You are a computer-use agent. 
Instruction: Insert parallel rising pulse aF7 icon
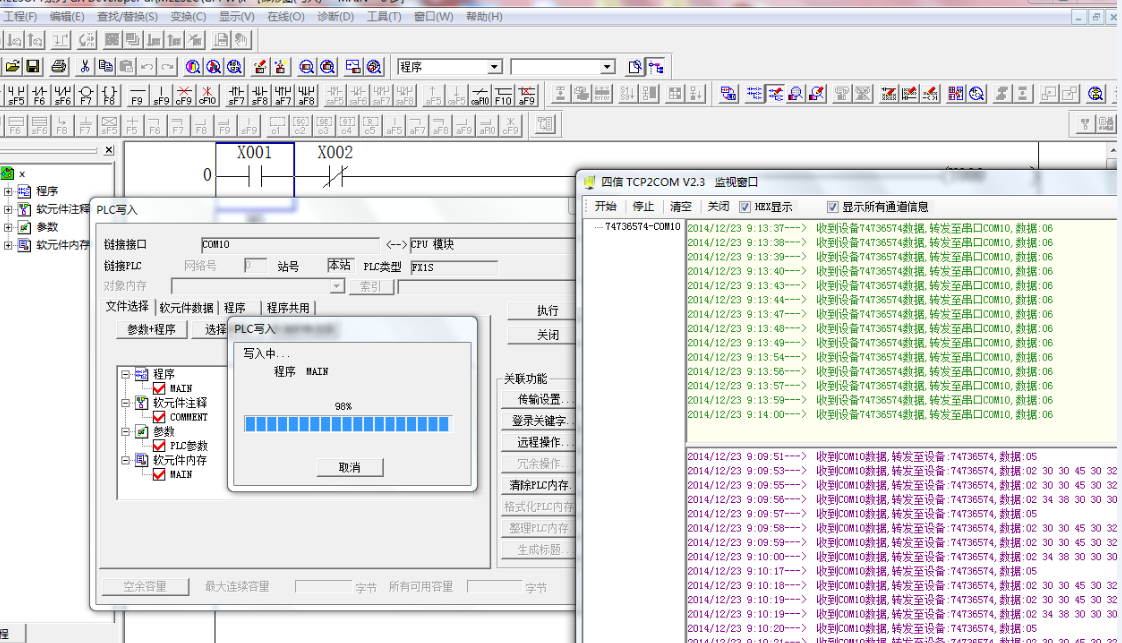coord(283,94)
